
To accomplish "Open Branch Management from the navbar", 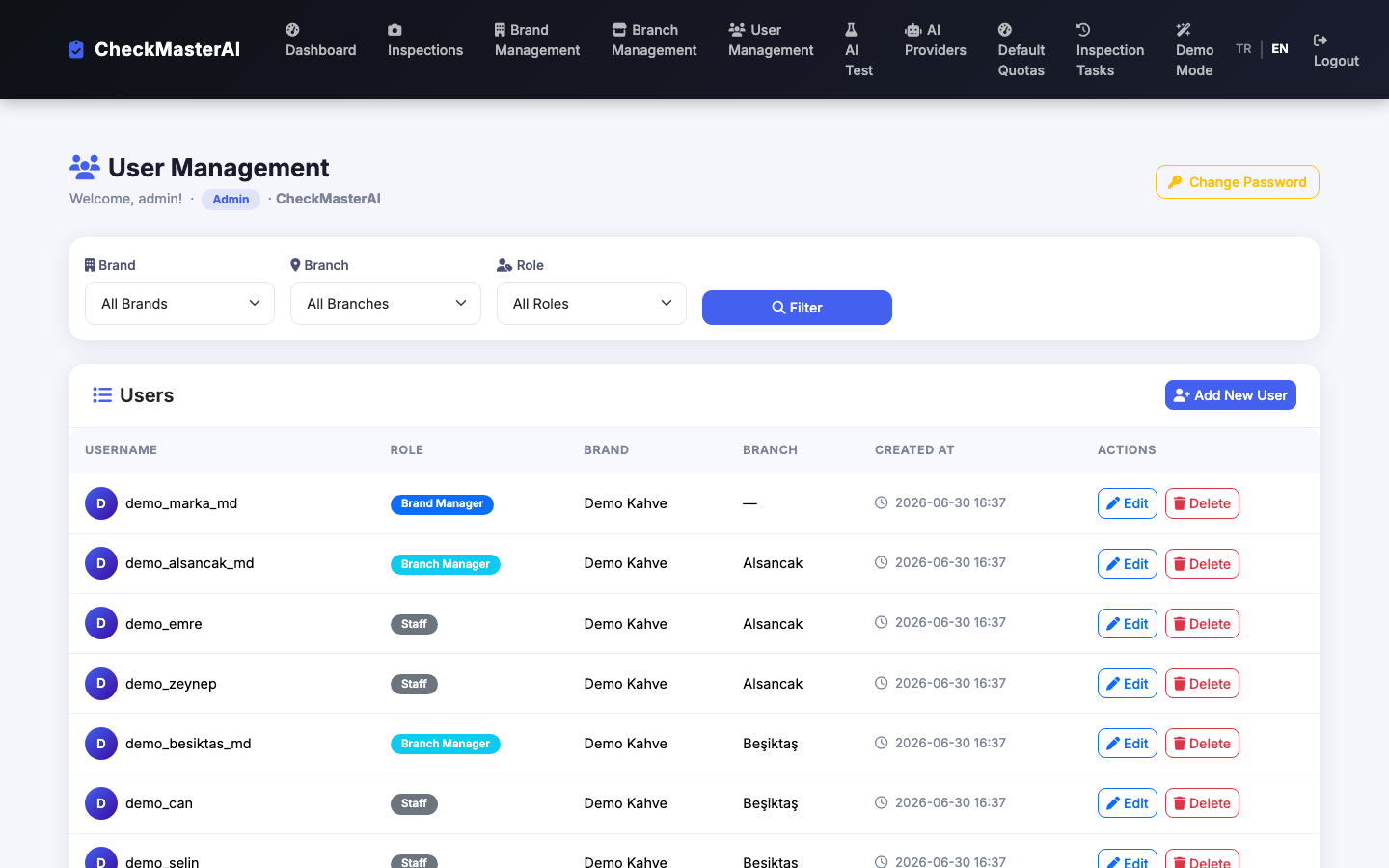I will point(654,41).
